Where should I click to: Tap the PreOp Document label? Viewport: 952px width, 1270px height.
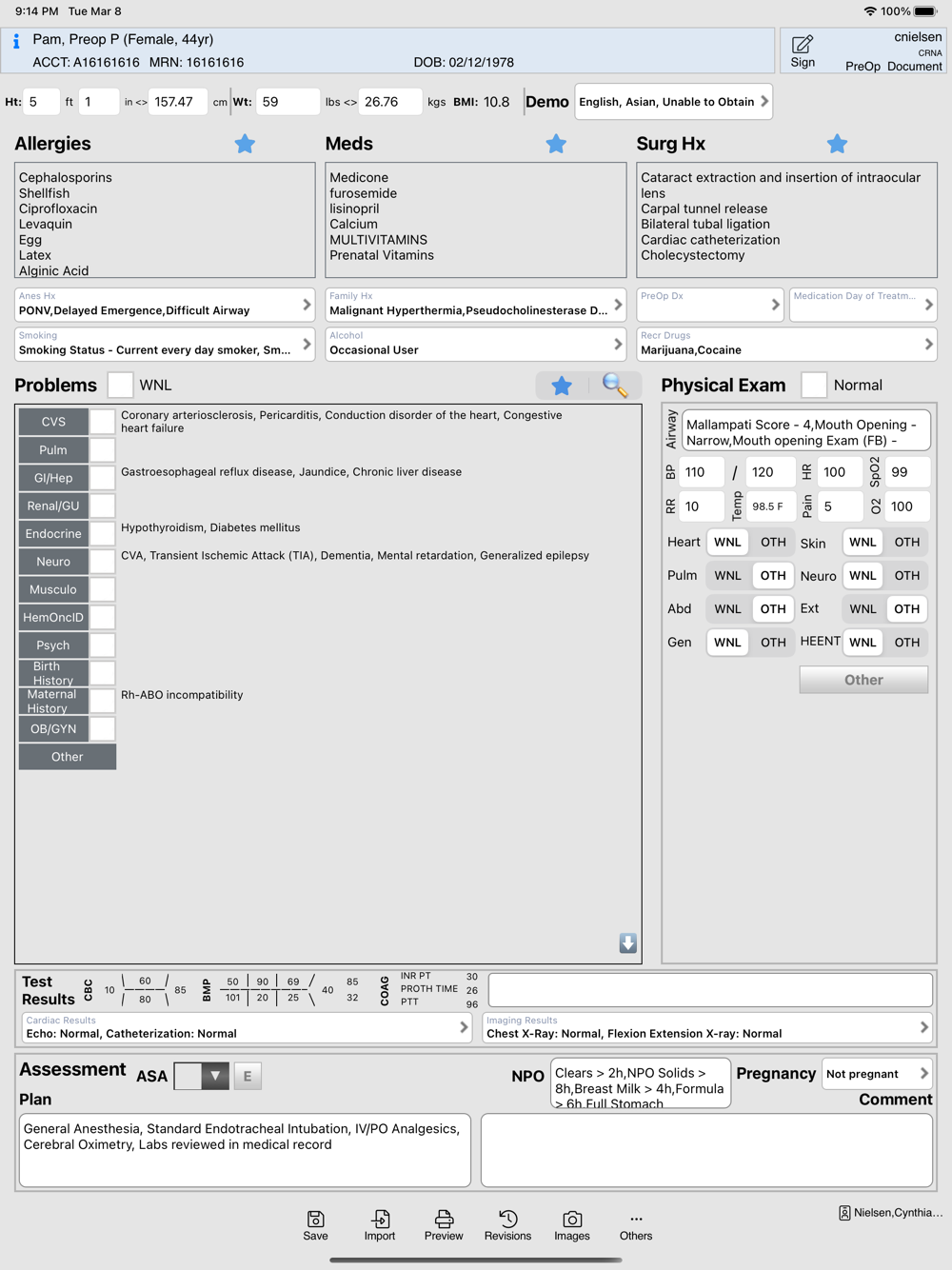[894, 67]
